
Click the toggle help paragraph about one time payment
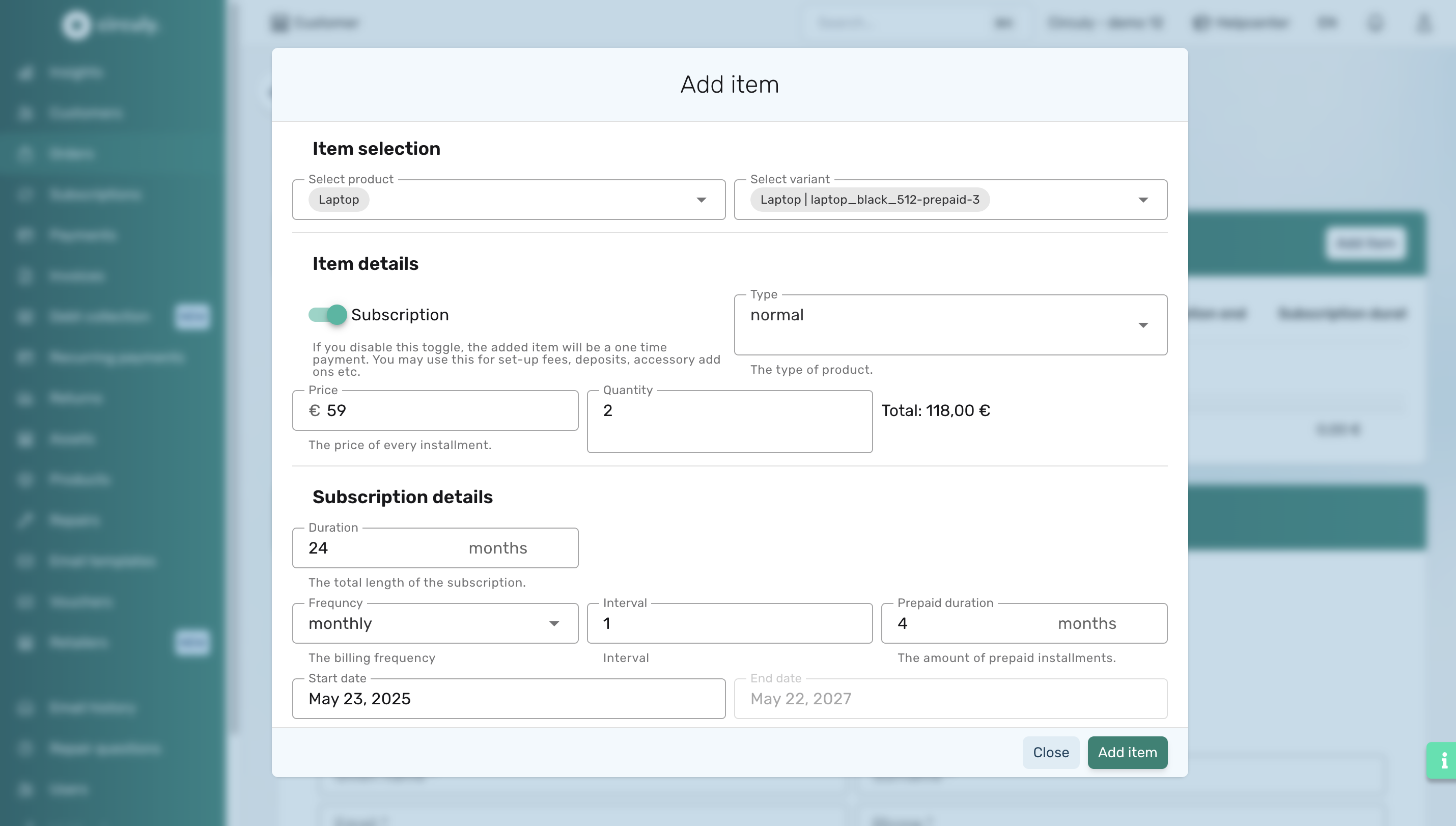pyautogui.click(x=516, y=359)
